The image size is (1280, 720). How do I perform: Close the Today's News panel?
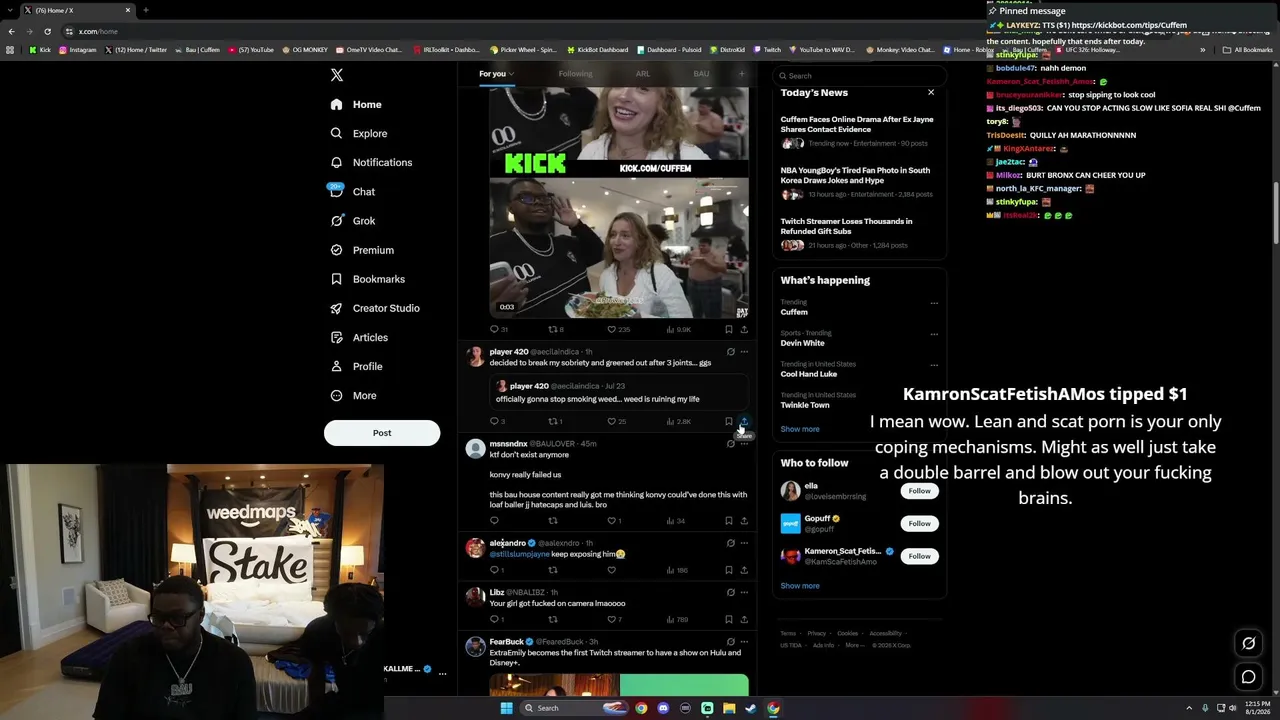click(931, 93)
